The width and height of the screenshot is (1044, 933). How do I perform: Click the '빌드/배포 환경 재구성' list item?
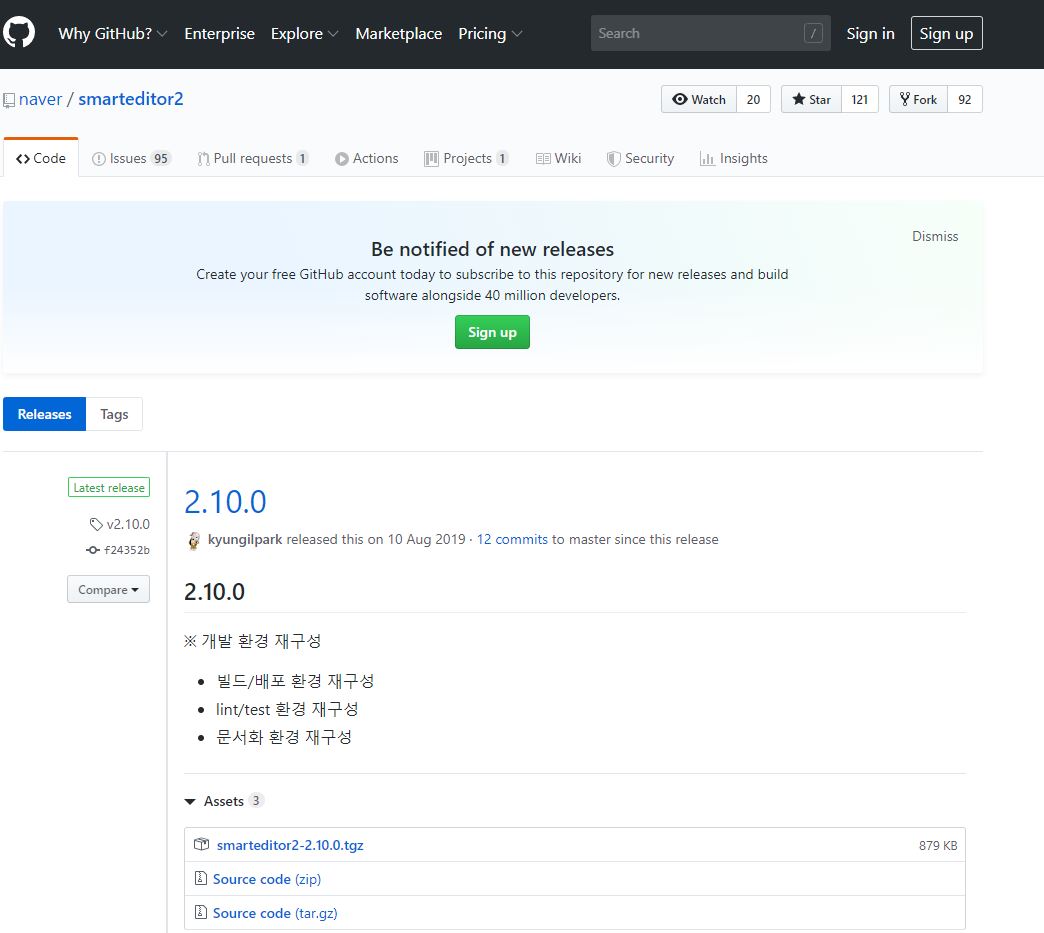(x=295, y=681)
